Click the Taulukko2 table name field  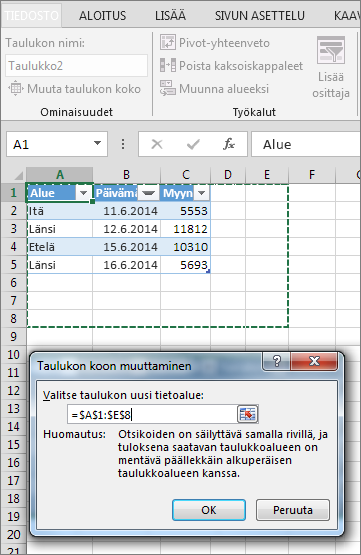pos(76,66)
